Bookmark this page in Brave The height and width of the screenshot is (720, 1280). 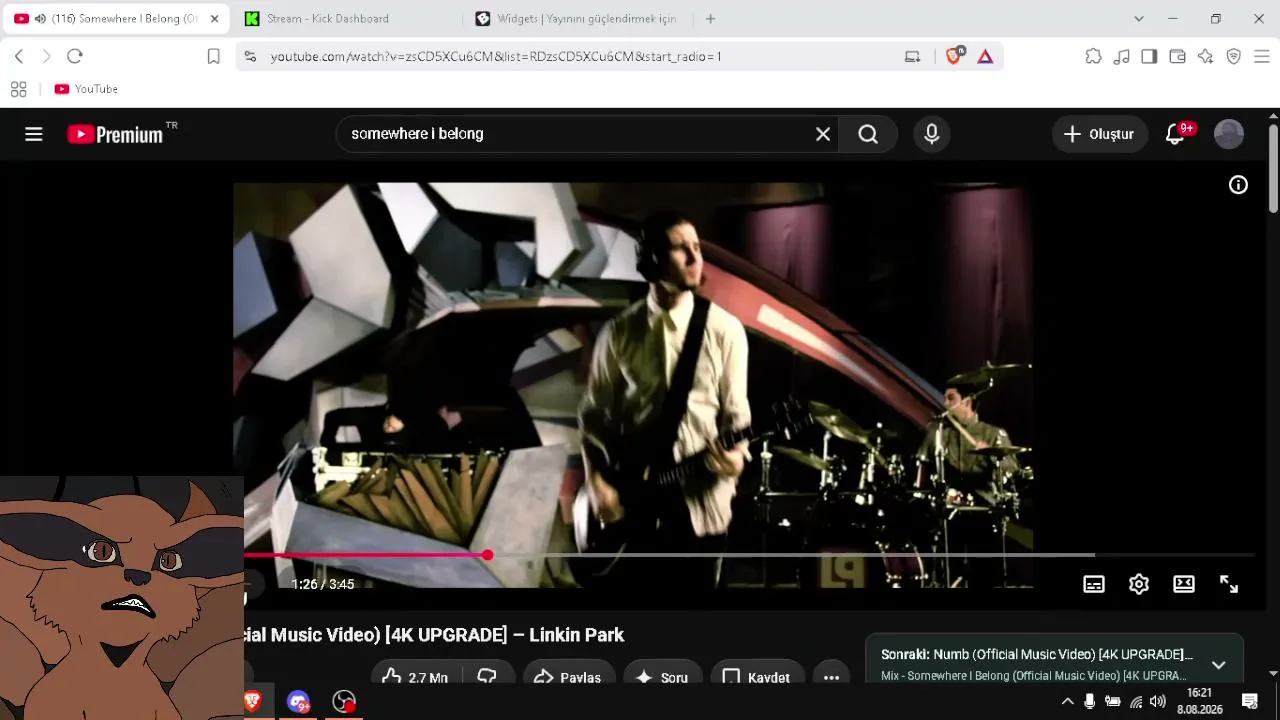213,57
